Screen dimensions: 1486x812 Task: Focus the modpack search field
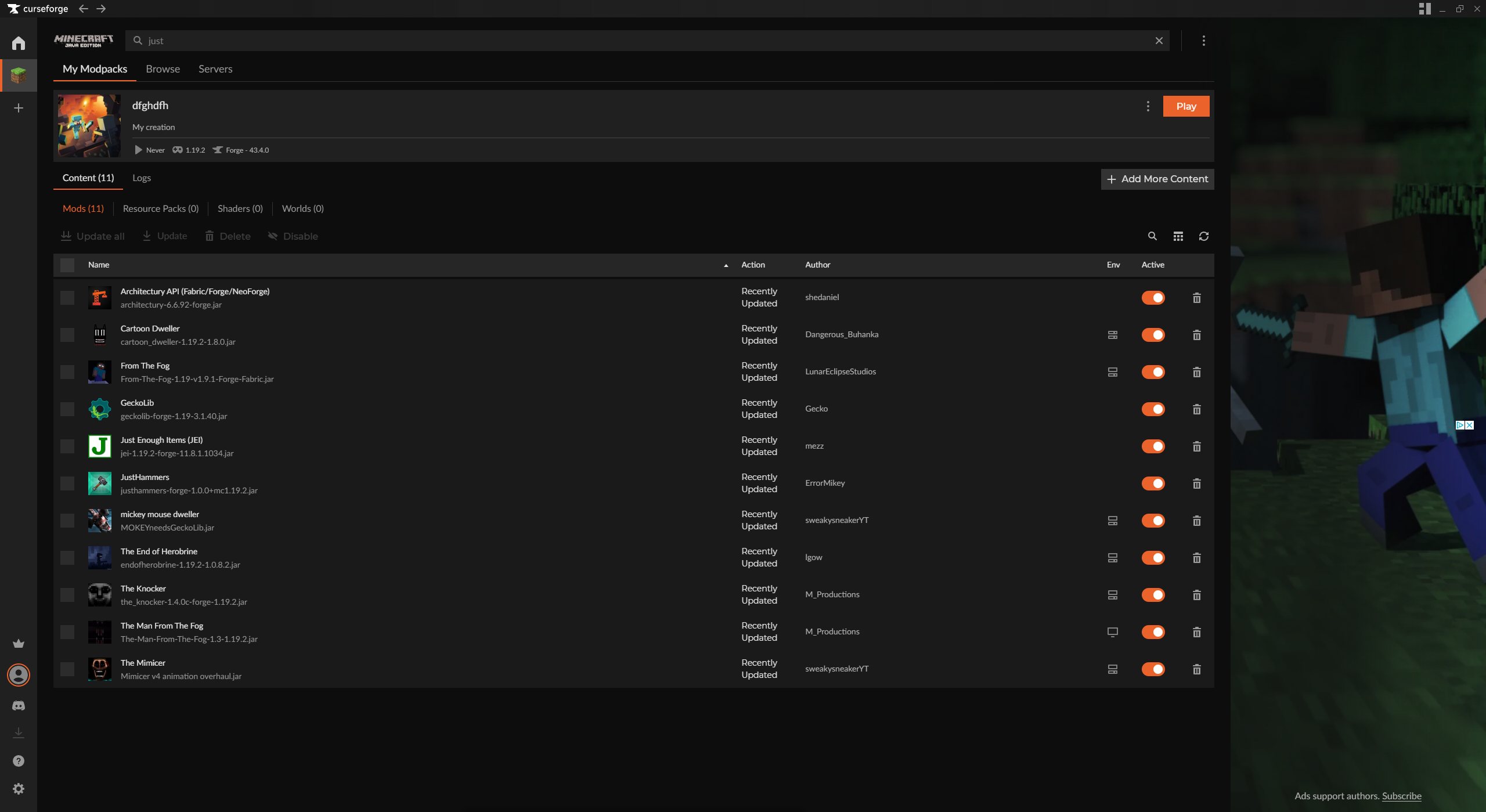tap(647, 41)
